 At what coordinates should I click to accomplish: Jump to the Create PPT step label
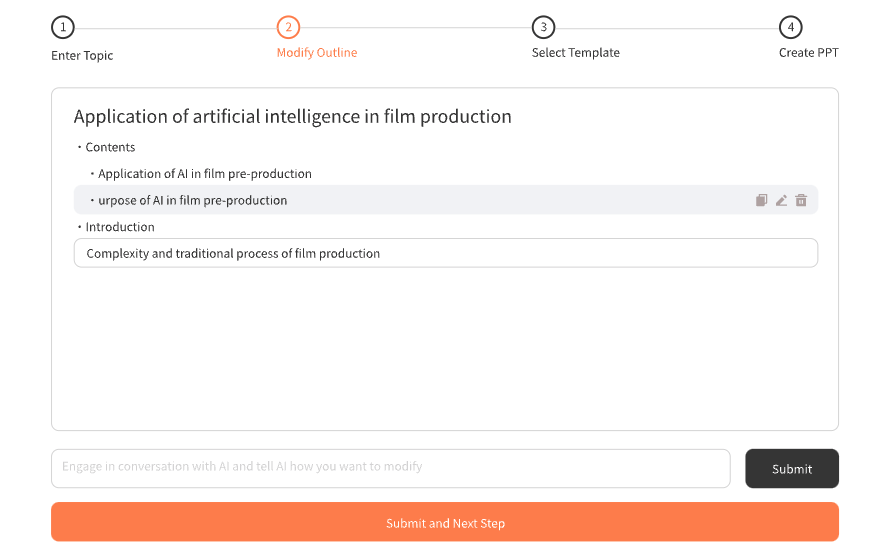[x=808, y=52]
